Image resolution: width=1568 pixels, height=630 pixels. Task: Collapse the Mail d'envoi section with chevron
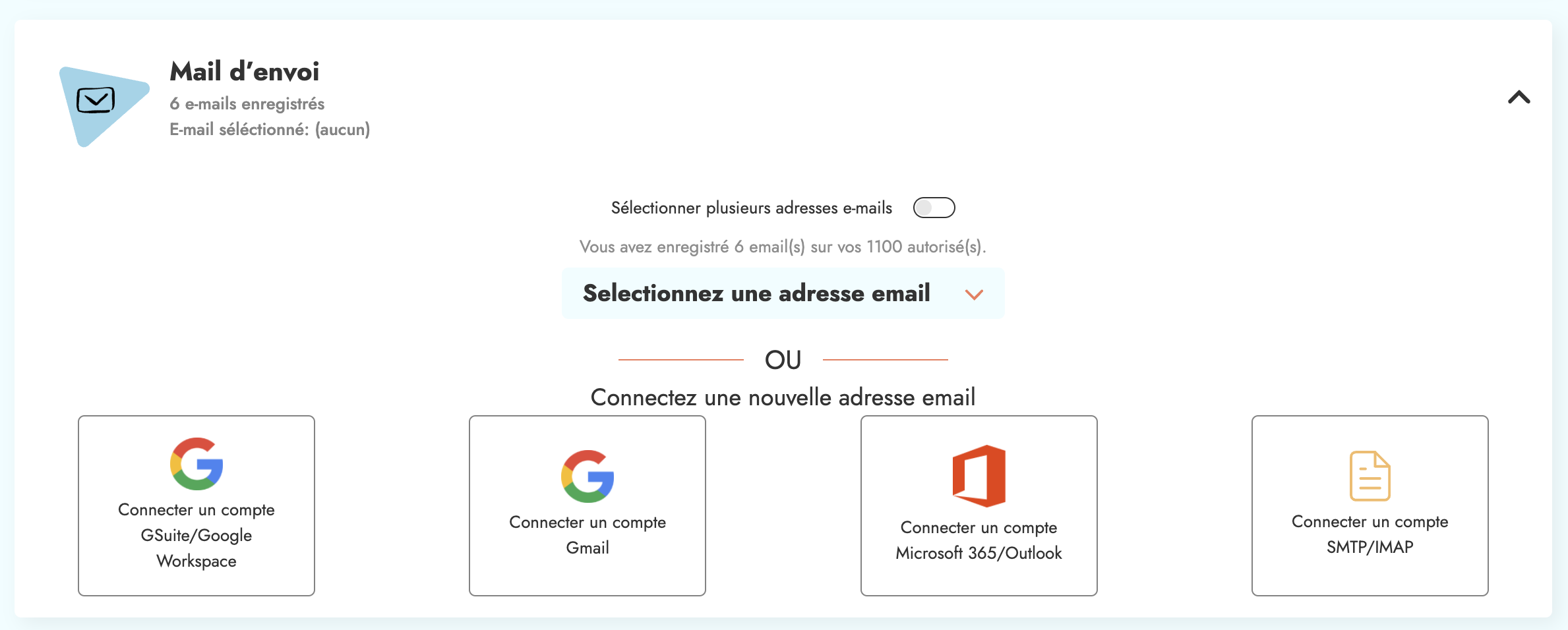coord(1519,98)
